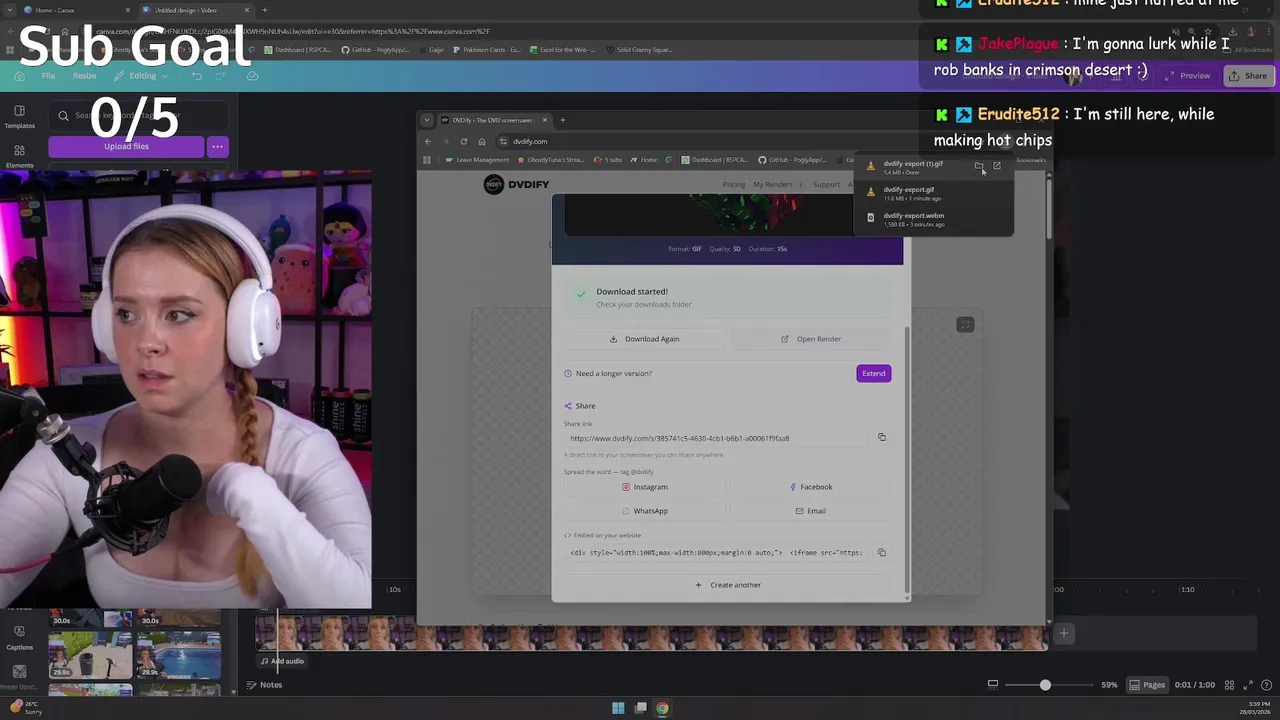Click the Chrome icon on the taskbar
1280x720 pixels.
coord(662,708)
